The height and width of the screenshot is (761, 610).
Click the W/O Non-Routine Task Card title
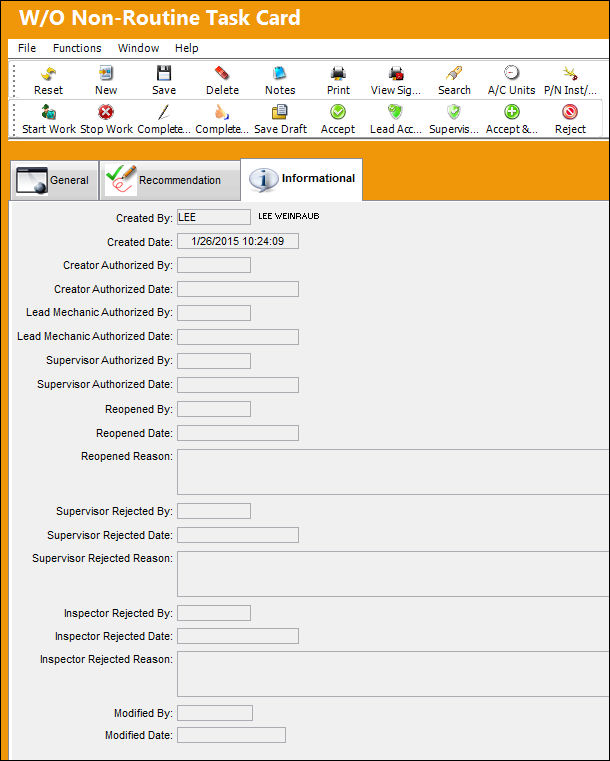[160, 18]
